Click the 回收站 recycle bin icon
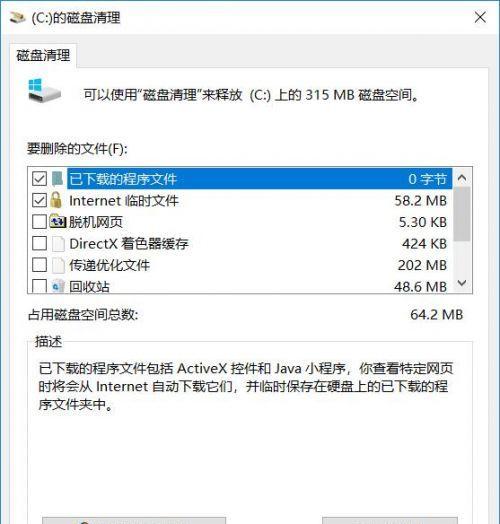The height and width of the screenshot is (524, 500). (x=58, y=286)
